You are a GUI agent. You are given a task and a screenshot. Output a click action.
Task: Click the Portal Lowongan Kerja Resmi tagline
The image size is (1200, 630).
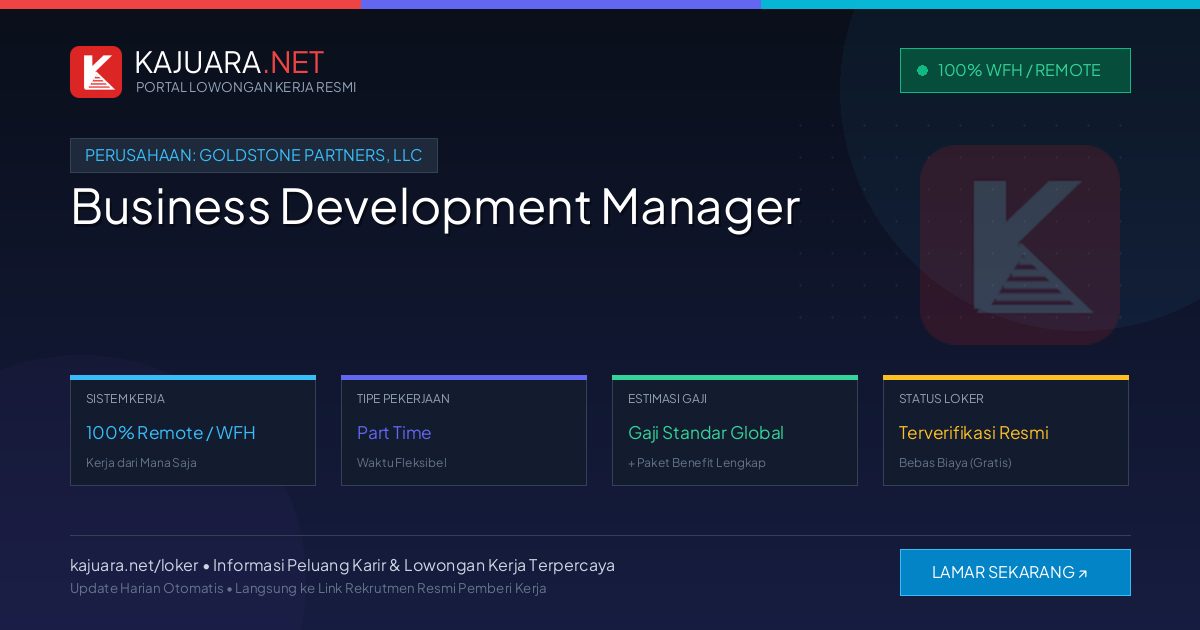click(x=246, y=87)
